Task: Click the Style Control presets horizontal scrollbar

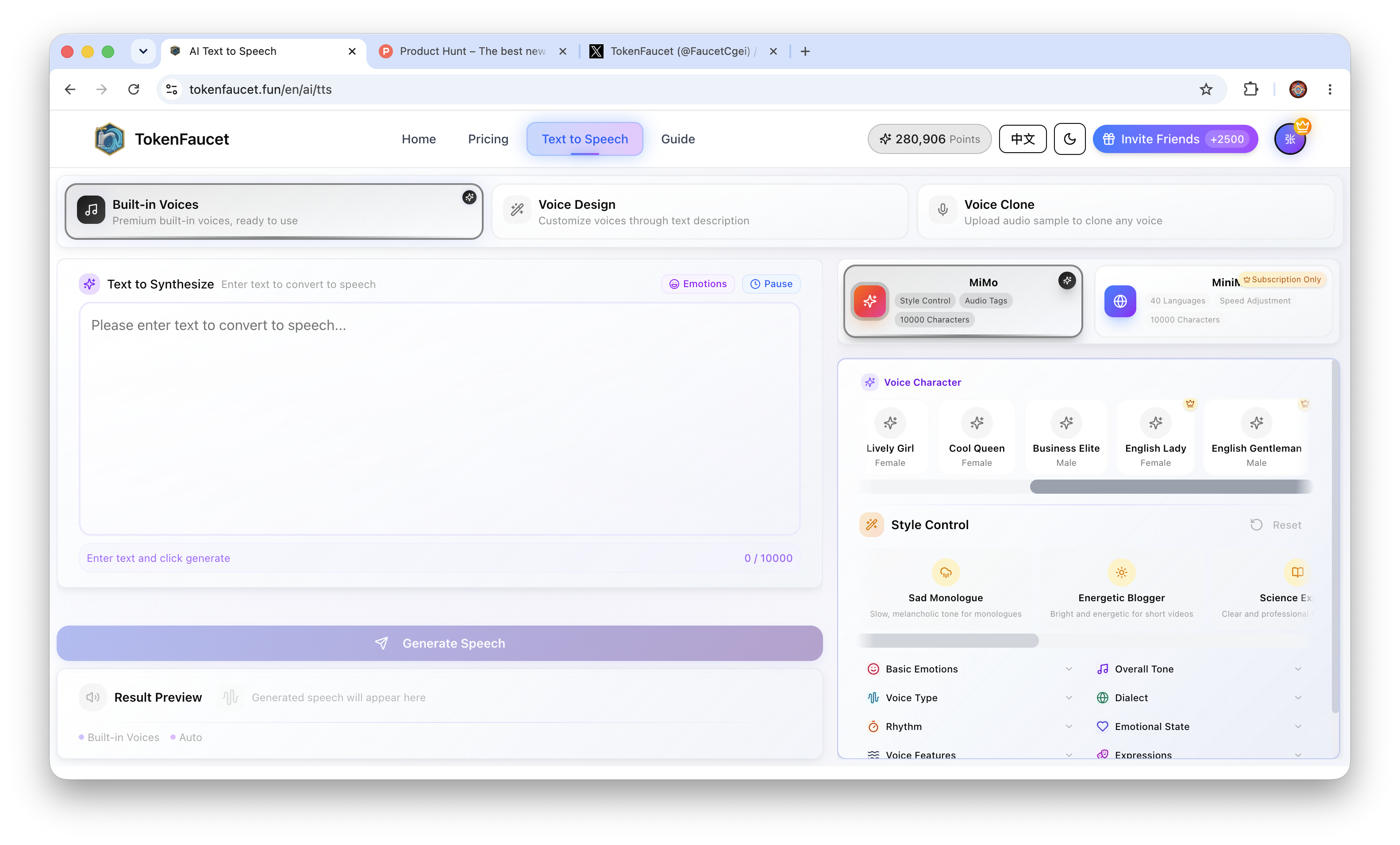Action: tap(949, 641)
